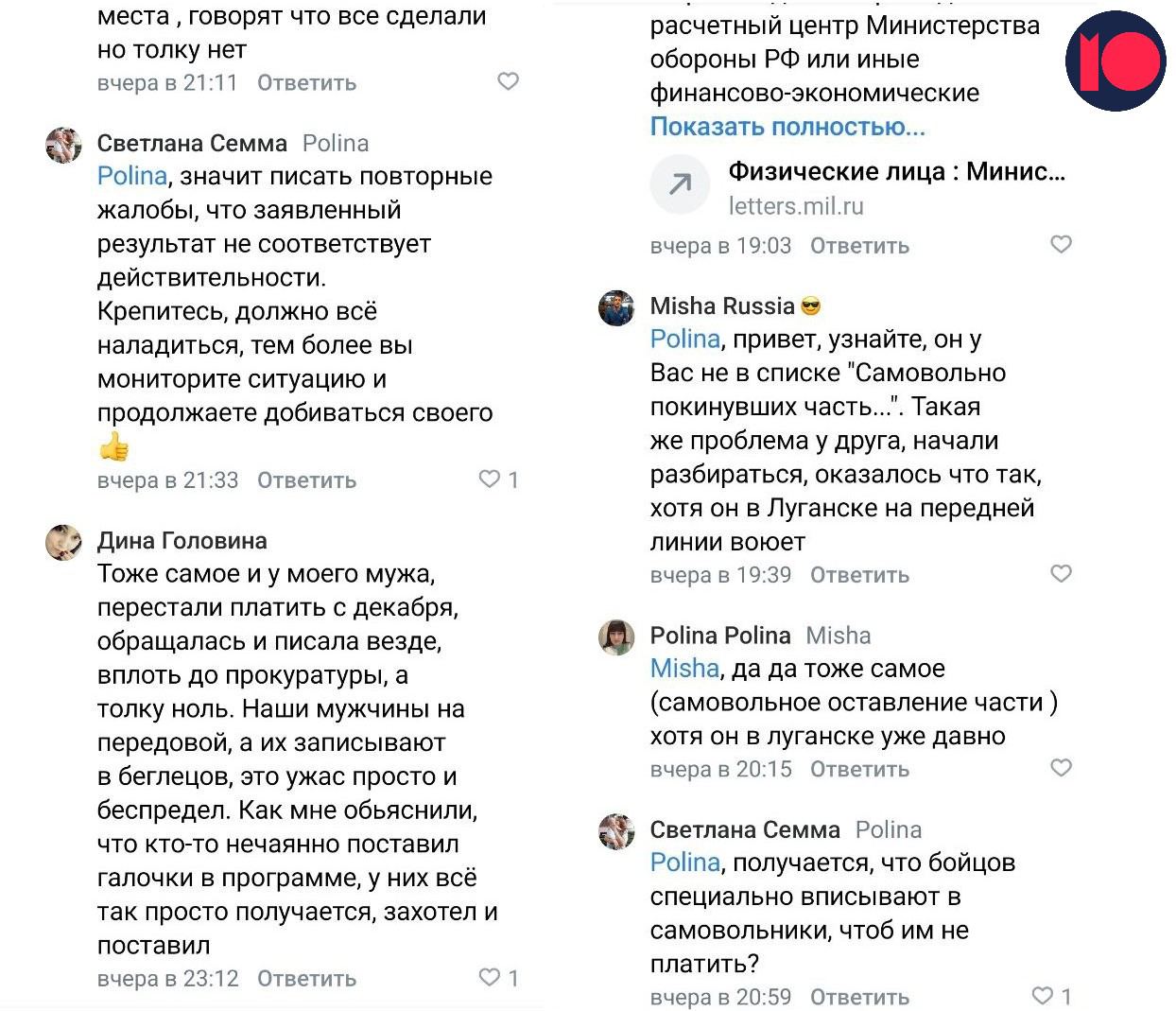1176x1011 pixels.
Task: Open Polina Polina's profile avatar
Action: tap(616, 636)
